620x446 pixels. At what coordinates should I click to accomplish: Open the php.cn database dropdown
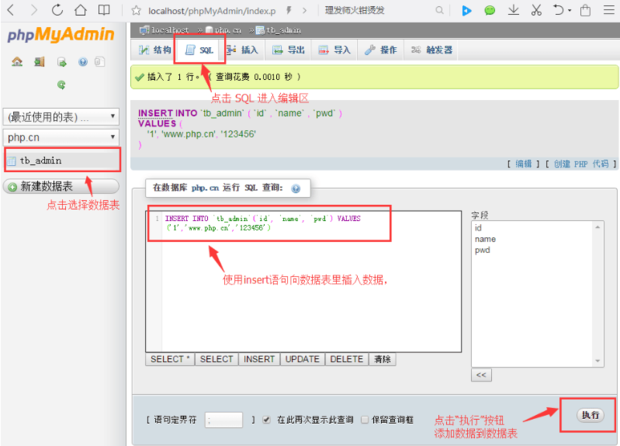61,137
